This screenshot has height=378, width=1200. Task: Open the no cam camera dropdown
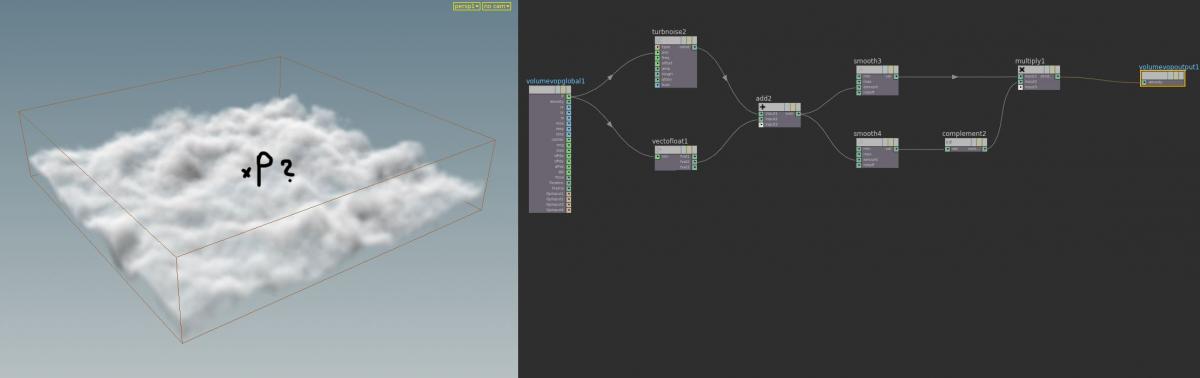(497, 6)
